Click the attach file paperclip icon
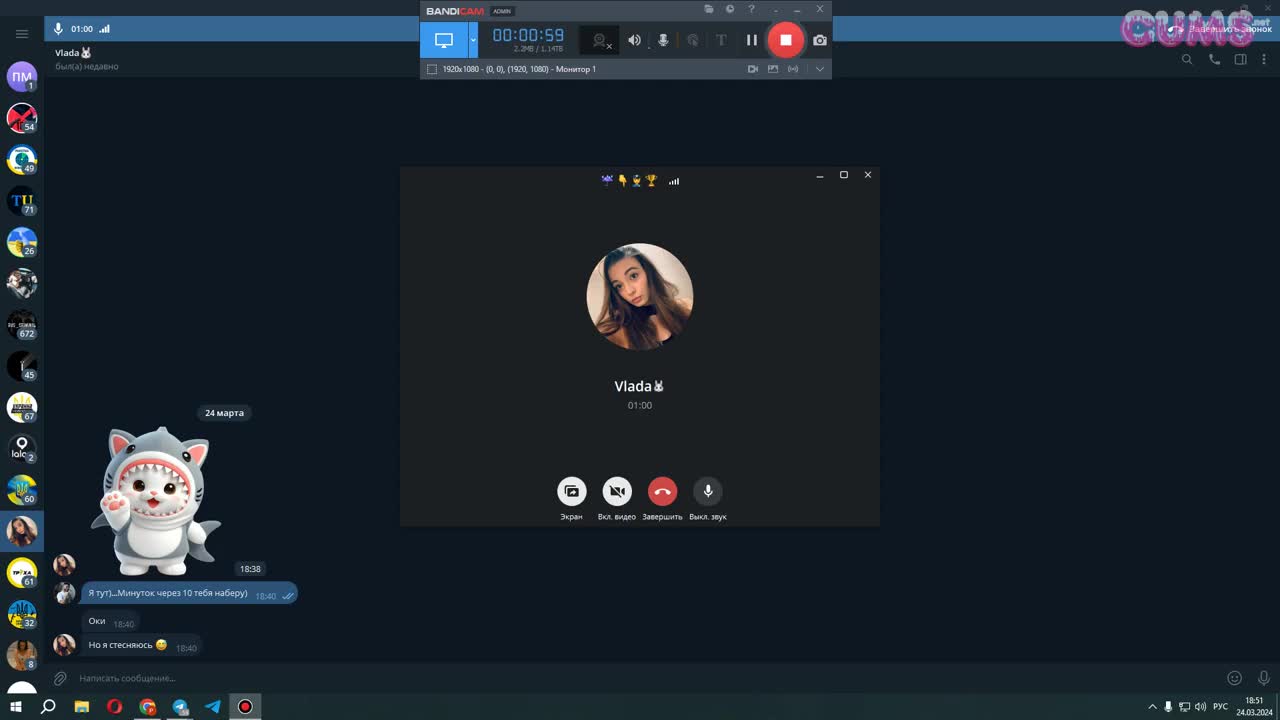The height and width of the screenshot is (720, 1280). [x=60, y=678]
